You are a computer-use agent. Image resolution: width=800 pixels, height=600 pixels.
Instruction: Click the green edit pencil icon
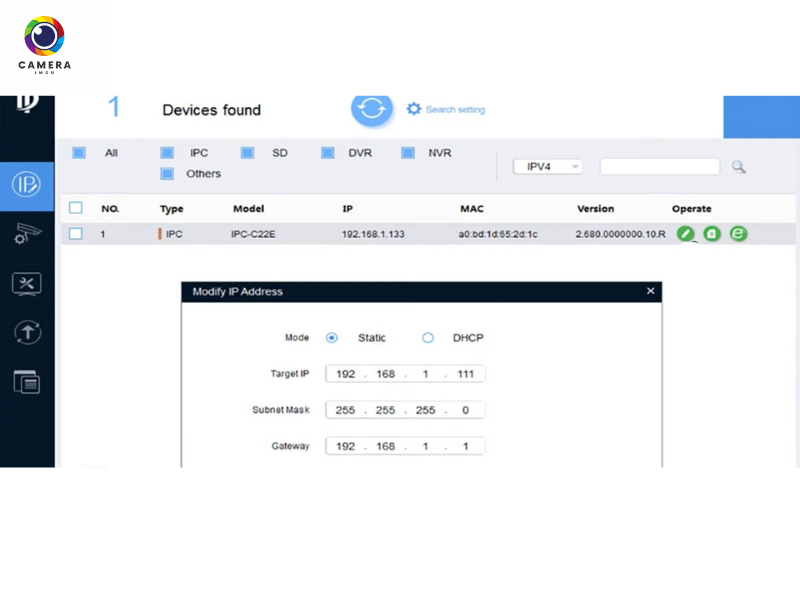685,233
